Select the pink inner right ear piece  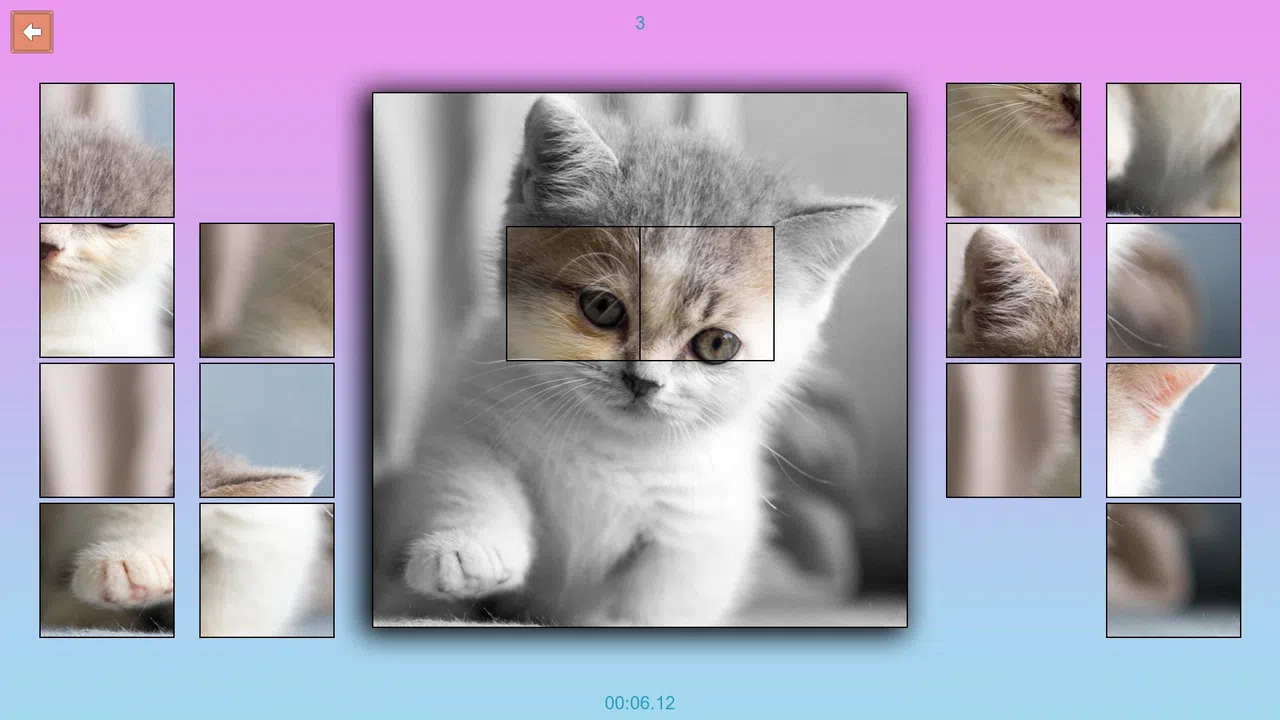[1174, 430]
